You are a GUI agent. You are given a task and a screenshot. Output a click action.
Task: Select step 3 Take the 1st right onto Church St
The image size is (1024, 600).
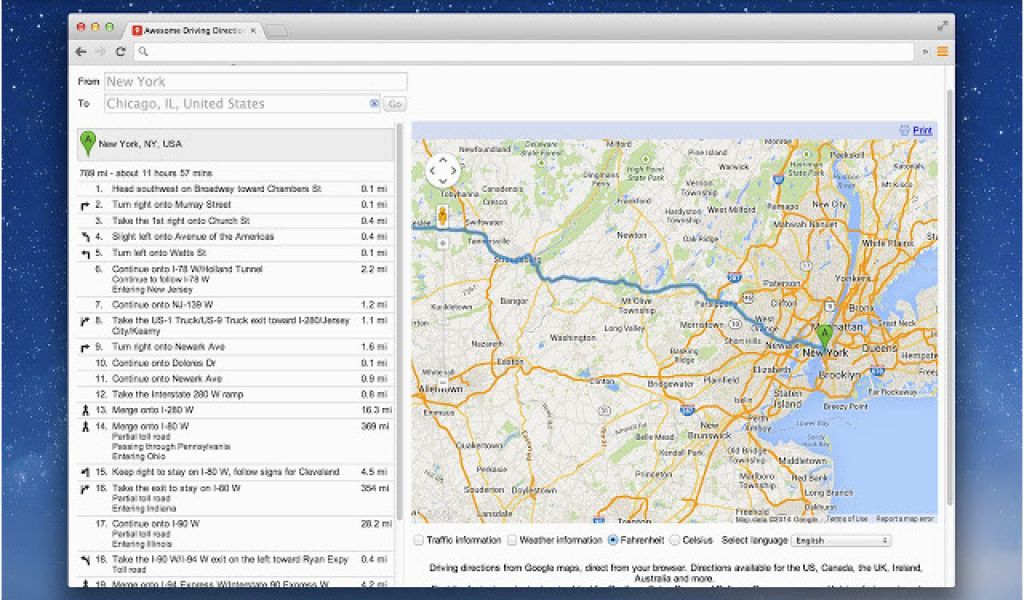pyautogui.click(x=235, y=221)
